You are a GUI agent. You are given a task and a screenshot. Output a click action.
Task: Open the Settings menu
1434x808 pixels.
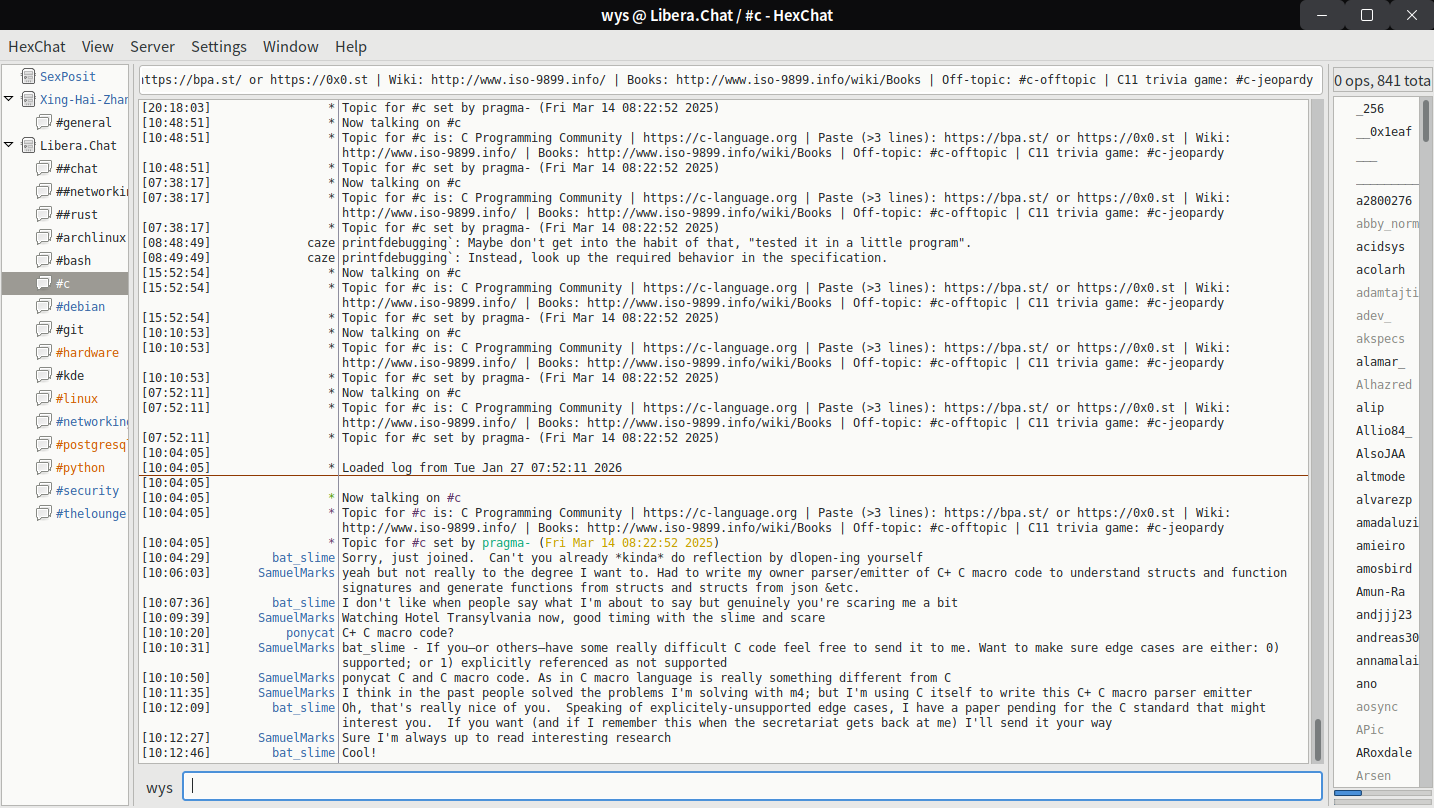pyautogui.click(x=218, y=46)
